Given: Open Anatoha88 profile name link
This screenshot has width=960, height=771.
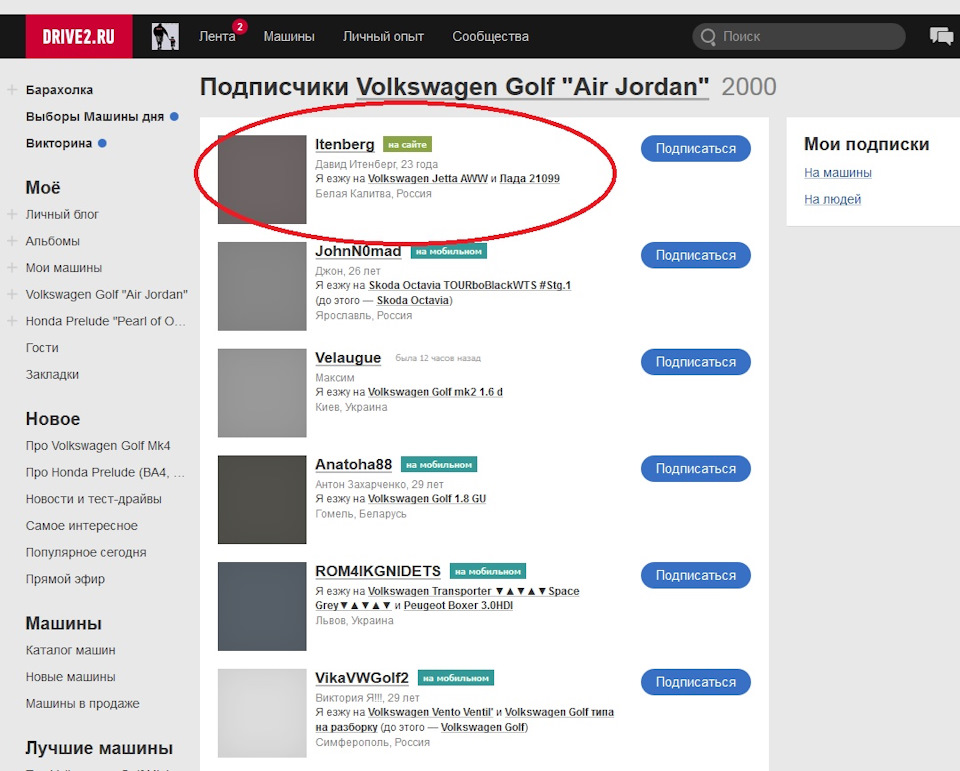Looking at the screenshot, I should 353,464.
